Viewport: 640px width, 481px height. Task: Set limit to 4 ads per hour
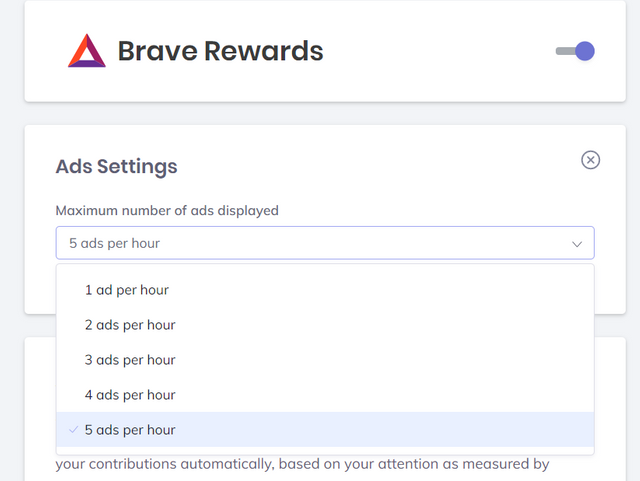[x=325, y=395]
